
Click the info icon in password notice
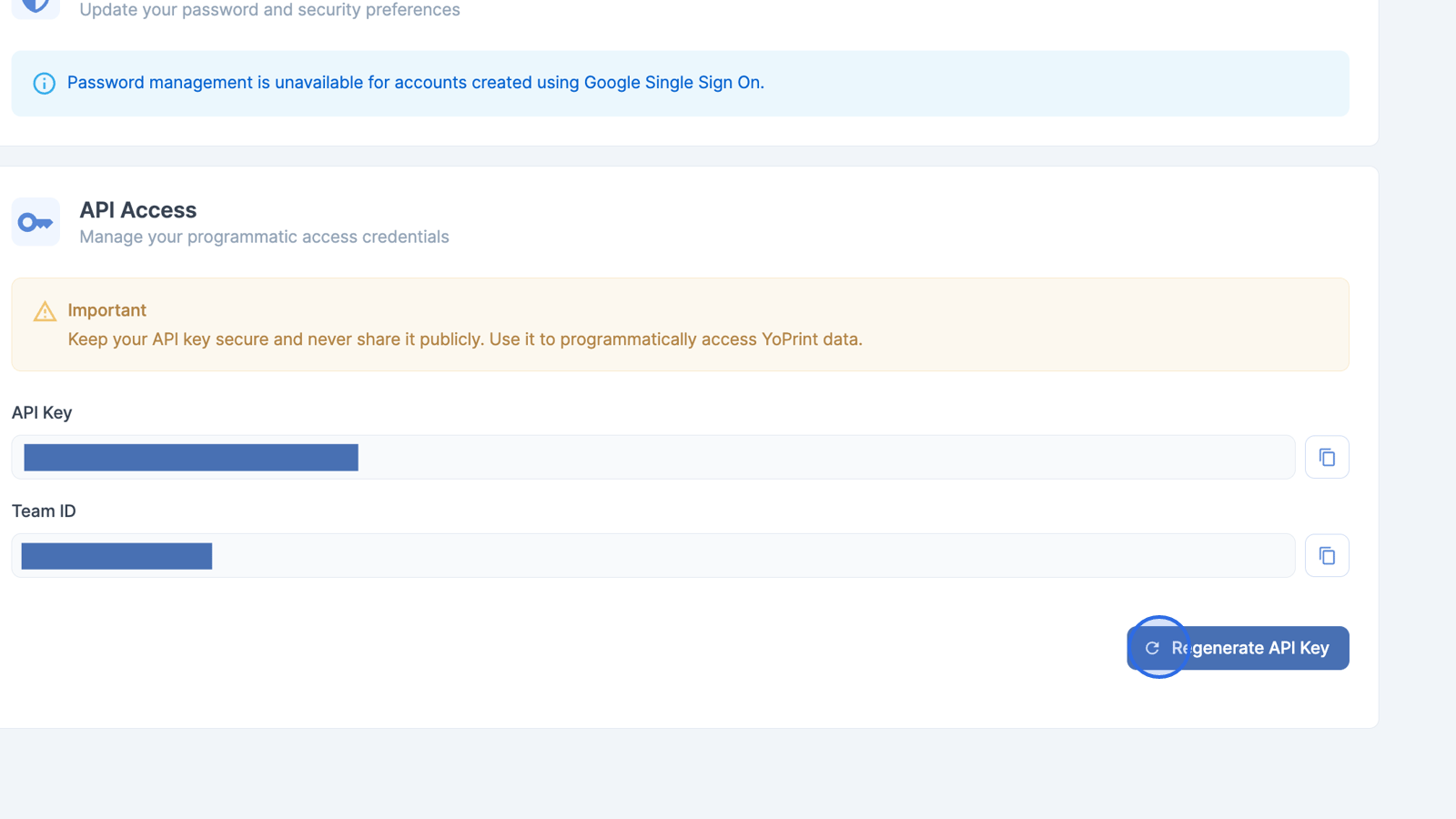44,84
